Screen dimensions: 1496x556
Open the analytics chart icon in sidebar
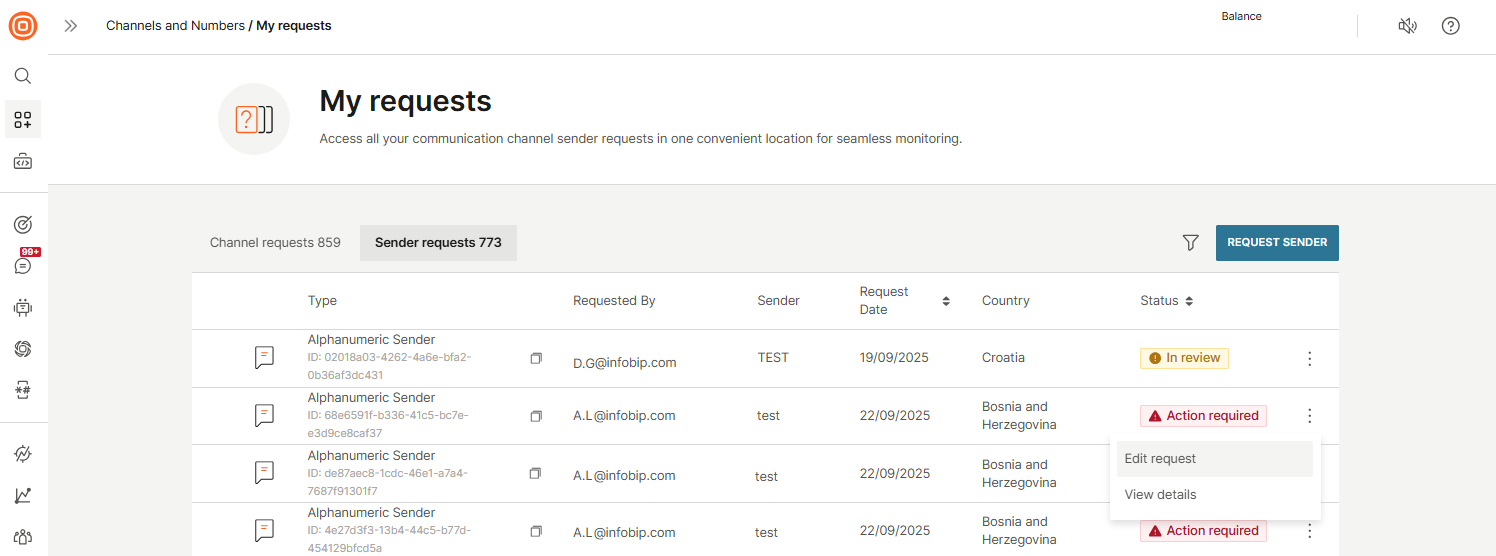tap(23, 496)
